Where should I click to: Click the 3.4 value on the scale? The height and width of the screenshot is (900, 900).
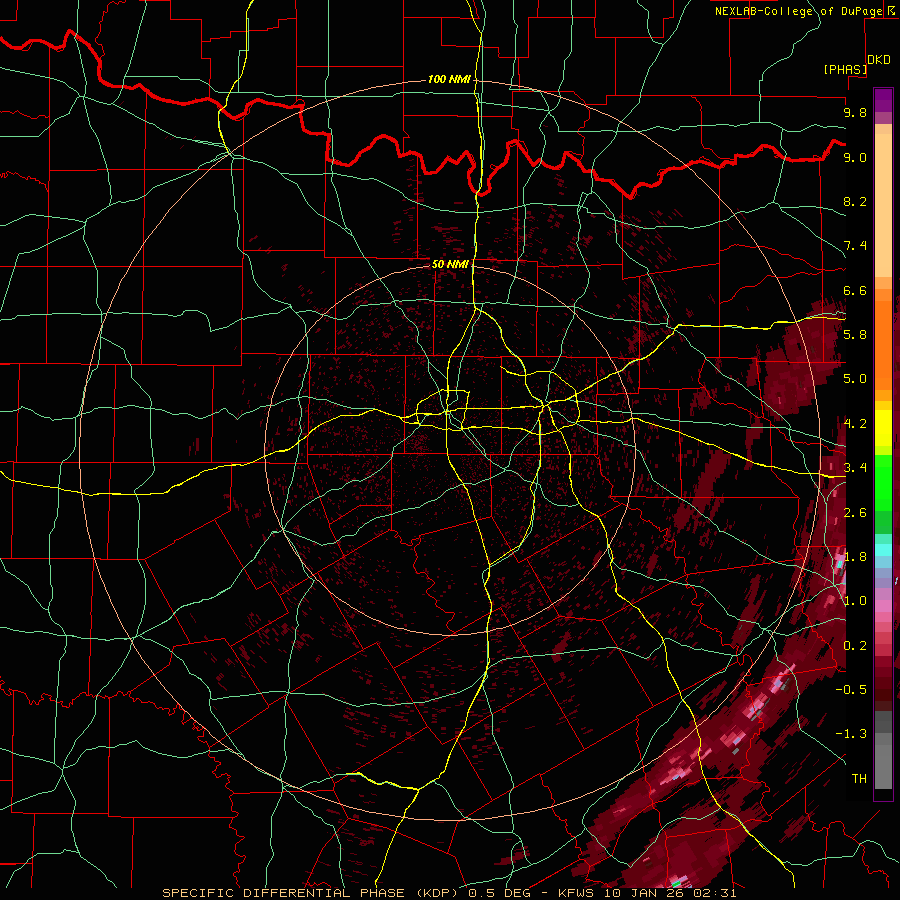(x=855, y=468)
